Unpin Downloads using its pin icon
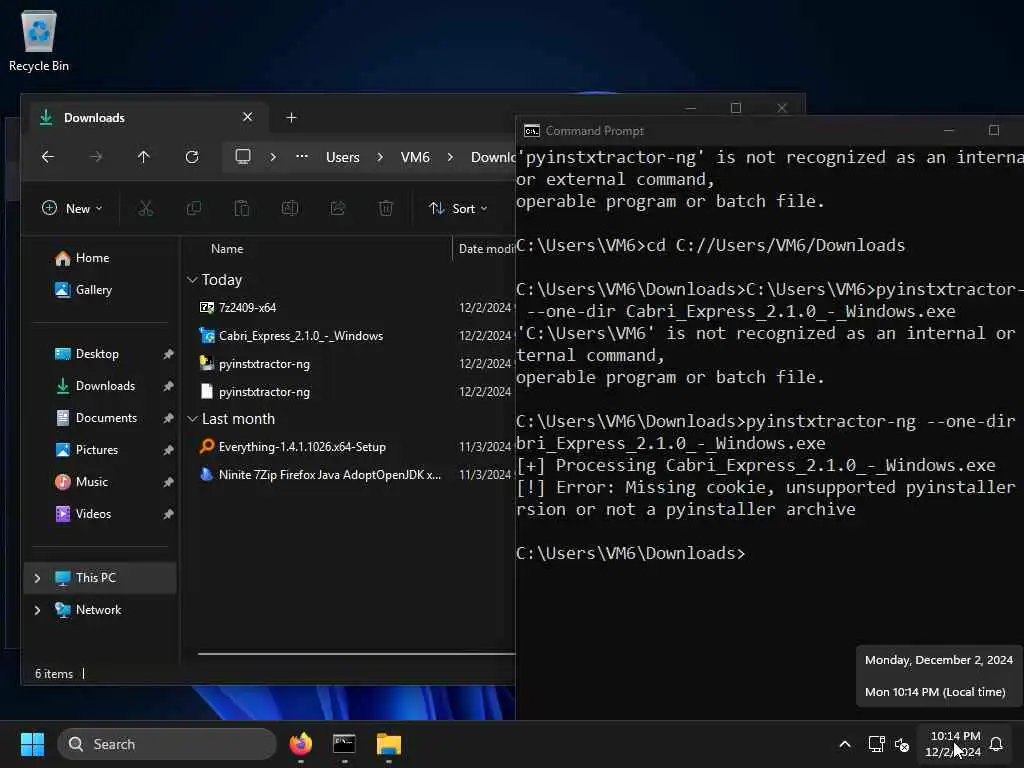This screenshot has width=1024, height=768. point(168,386)
